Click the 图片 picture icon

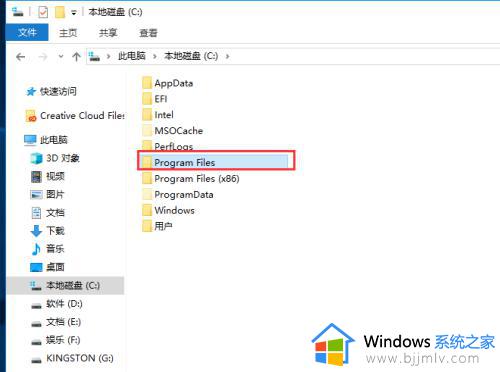(36, 195)
